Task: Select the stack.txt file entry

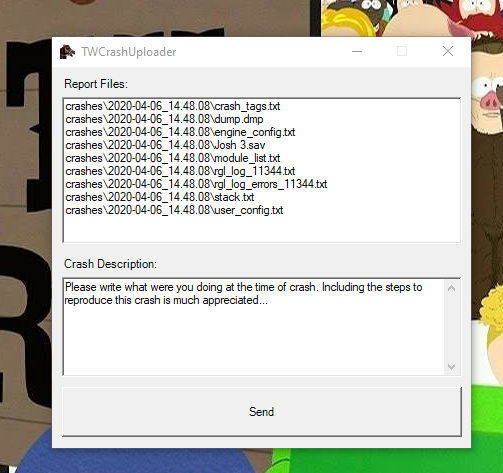Action: click(160, 197)
